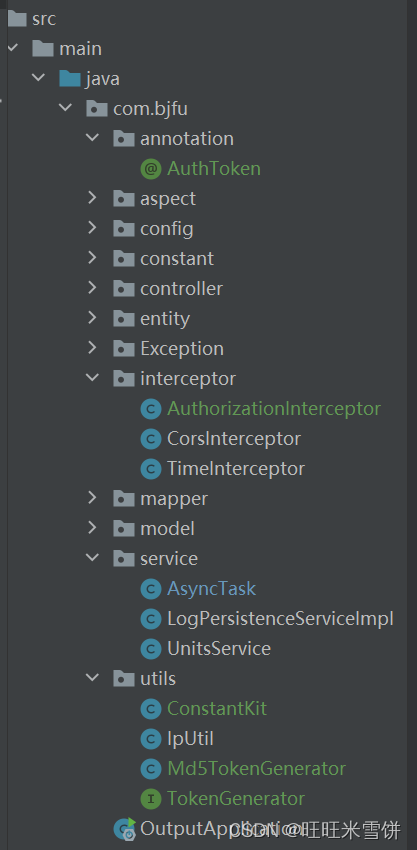
Task: Select the src root folder
Action: tap(44, 20)
